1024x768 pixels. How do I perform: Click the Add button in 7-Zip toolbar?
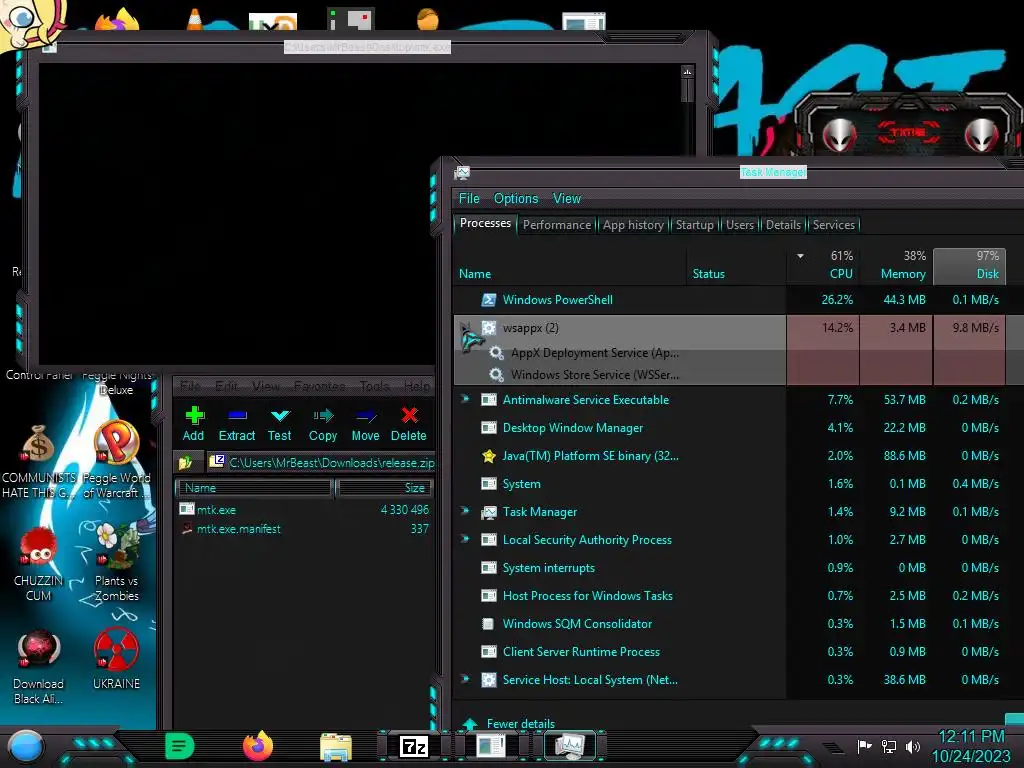coord(193,424)
